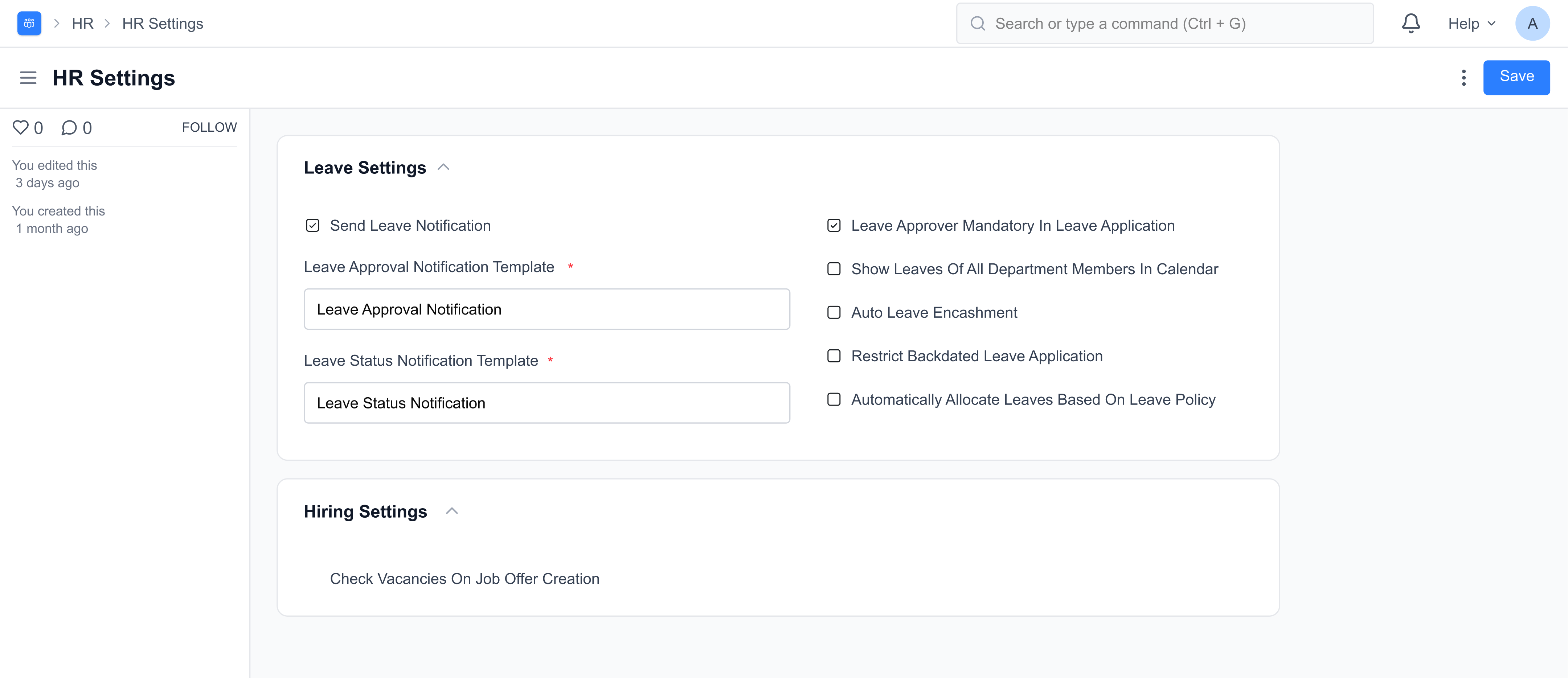The height and width of the screenshot is (678, 1568).
Task: Click 'Check Vacancies On Job Offer Creation' label
Action: coord(464,579)
